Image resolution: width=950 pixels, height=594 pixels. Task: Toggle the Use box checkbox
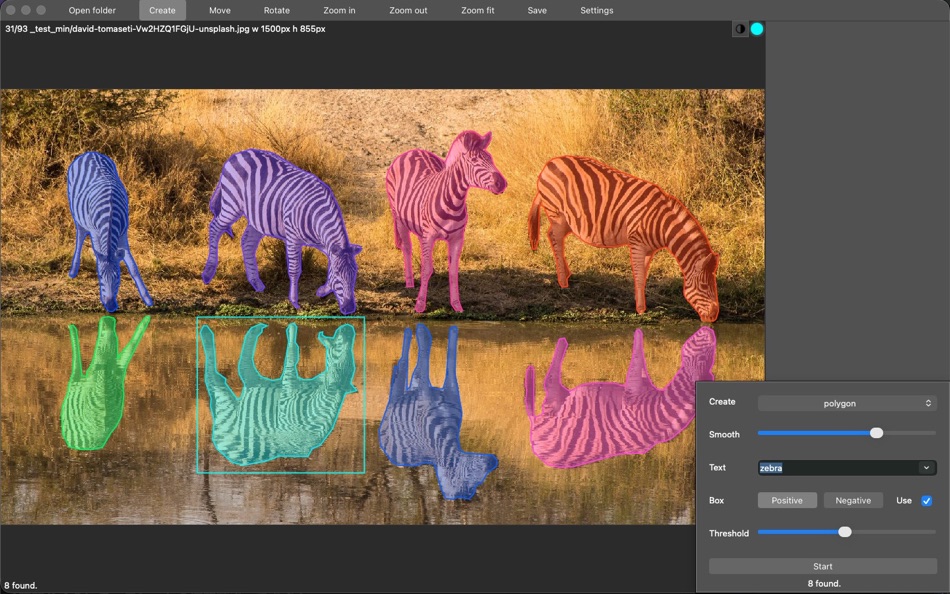click(926, 500)
